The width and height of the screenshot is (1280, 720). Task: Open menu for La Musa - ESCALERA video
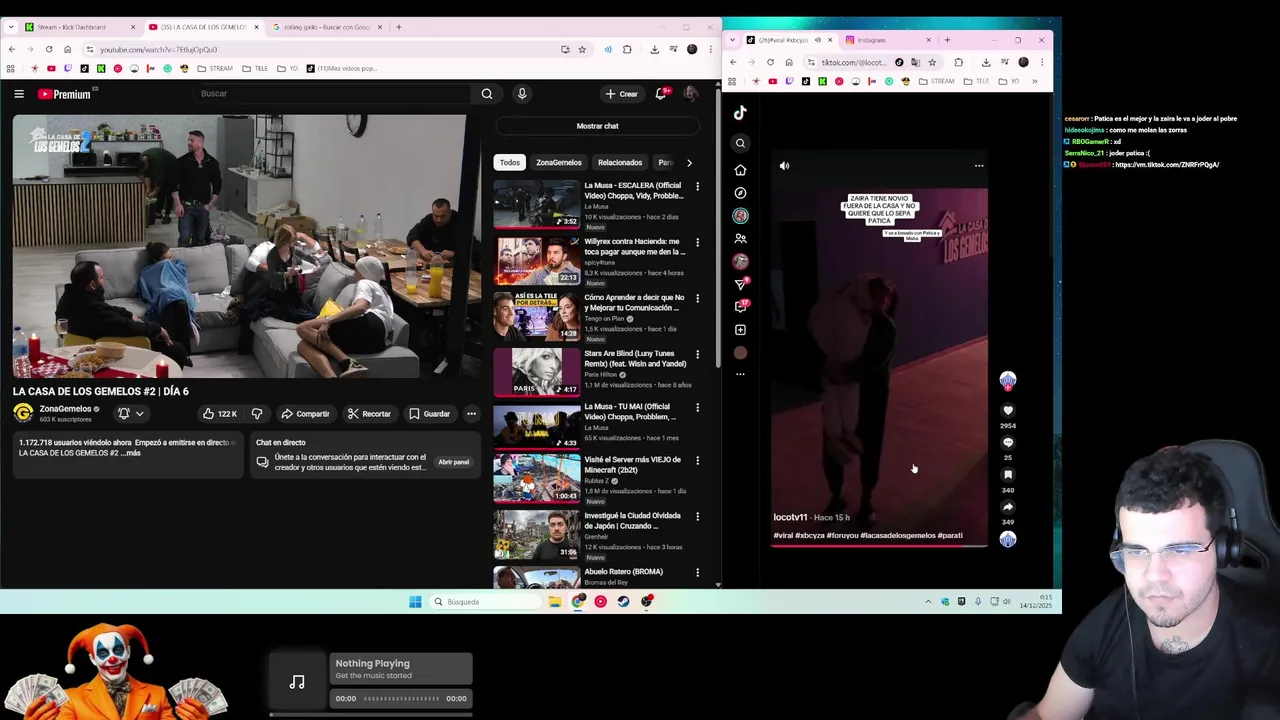point(697,186)
